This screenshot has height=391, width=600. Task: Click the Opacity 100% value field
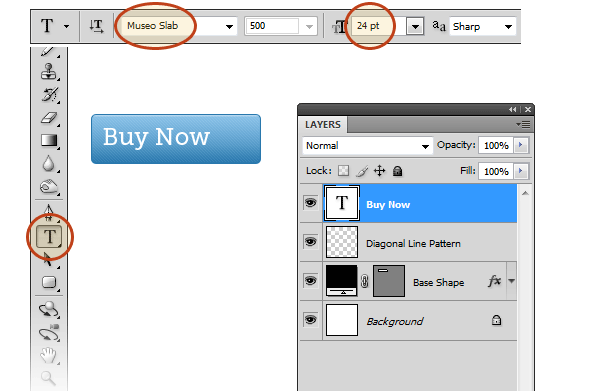pos(496,145)
